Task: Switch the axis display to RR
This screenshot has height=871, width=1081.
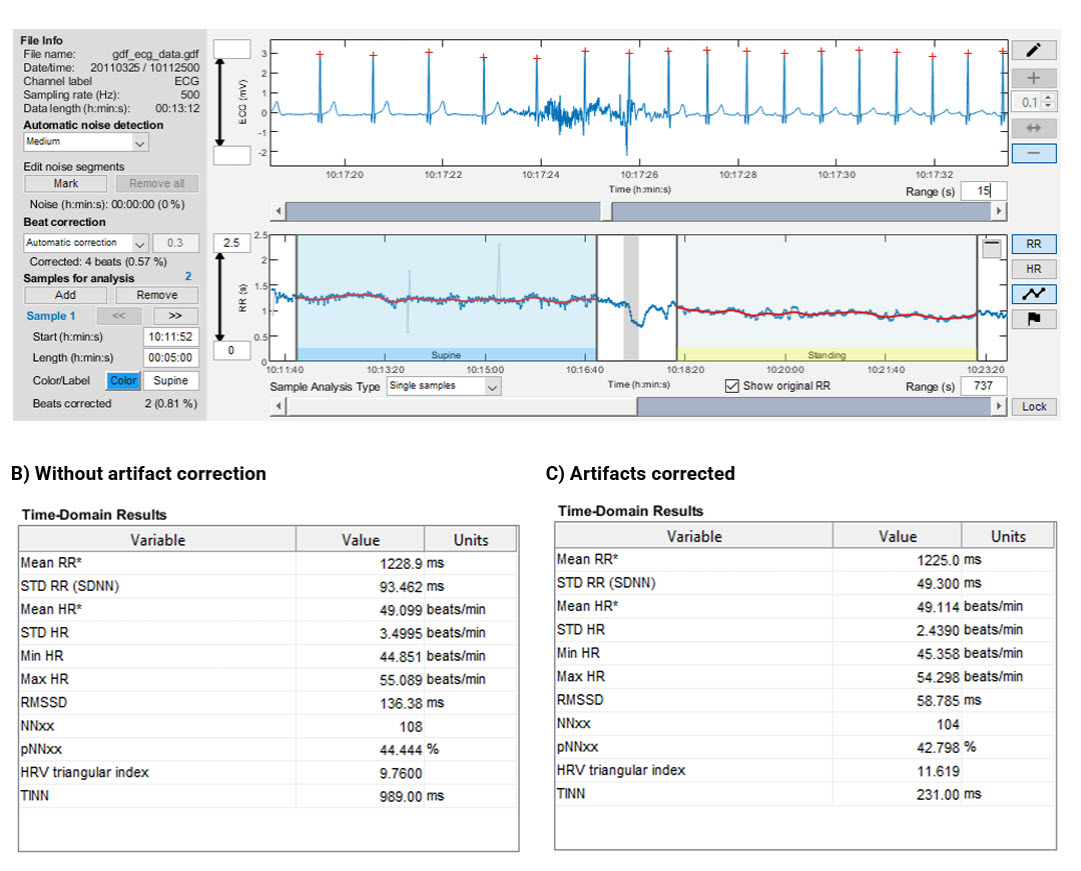Action: (1034, 244)
